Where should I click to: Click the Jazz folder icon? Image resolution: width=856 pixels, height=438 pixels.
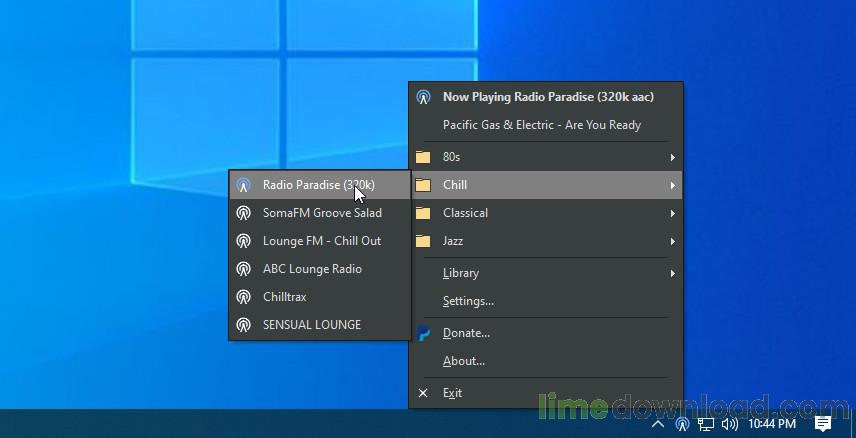coord(423,241)
